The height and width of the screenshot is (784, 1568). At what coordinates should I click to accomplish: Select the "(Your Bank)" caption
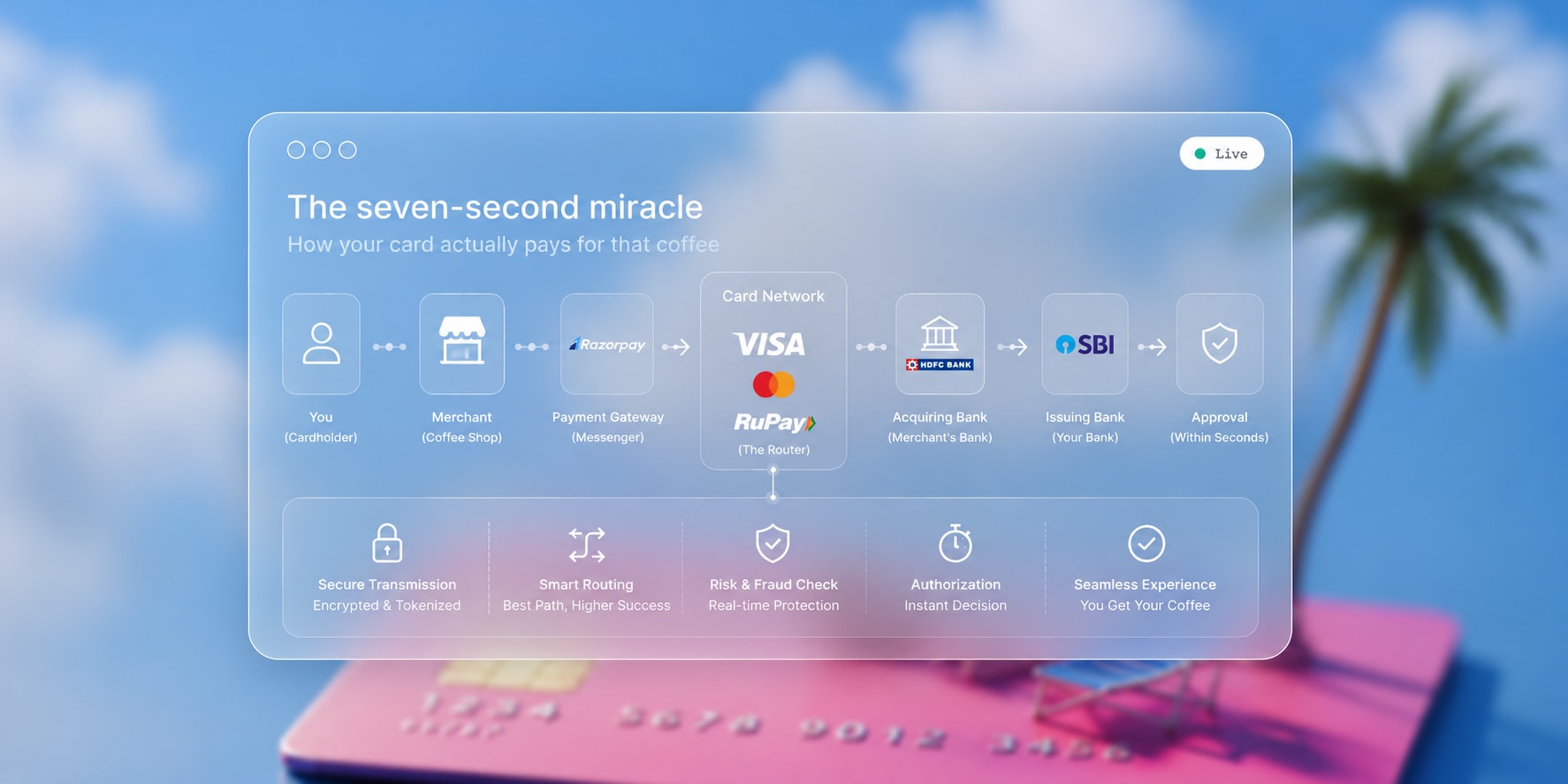[x=1085, y=438]
